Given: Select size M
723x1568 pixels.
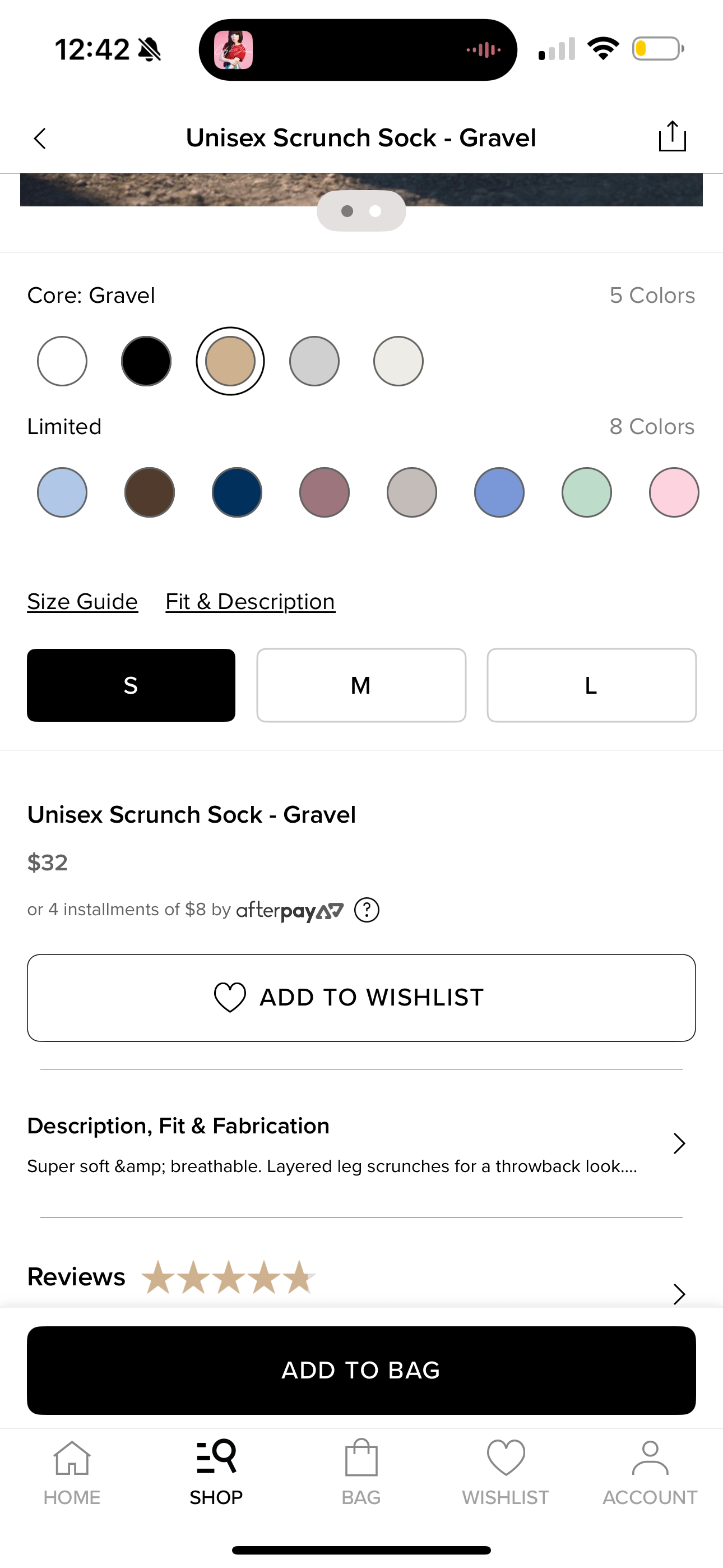Looking at the screenshot, I should tap(361, 685).
